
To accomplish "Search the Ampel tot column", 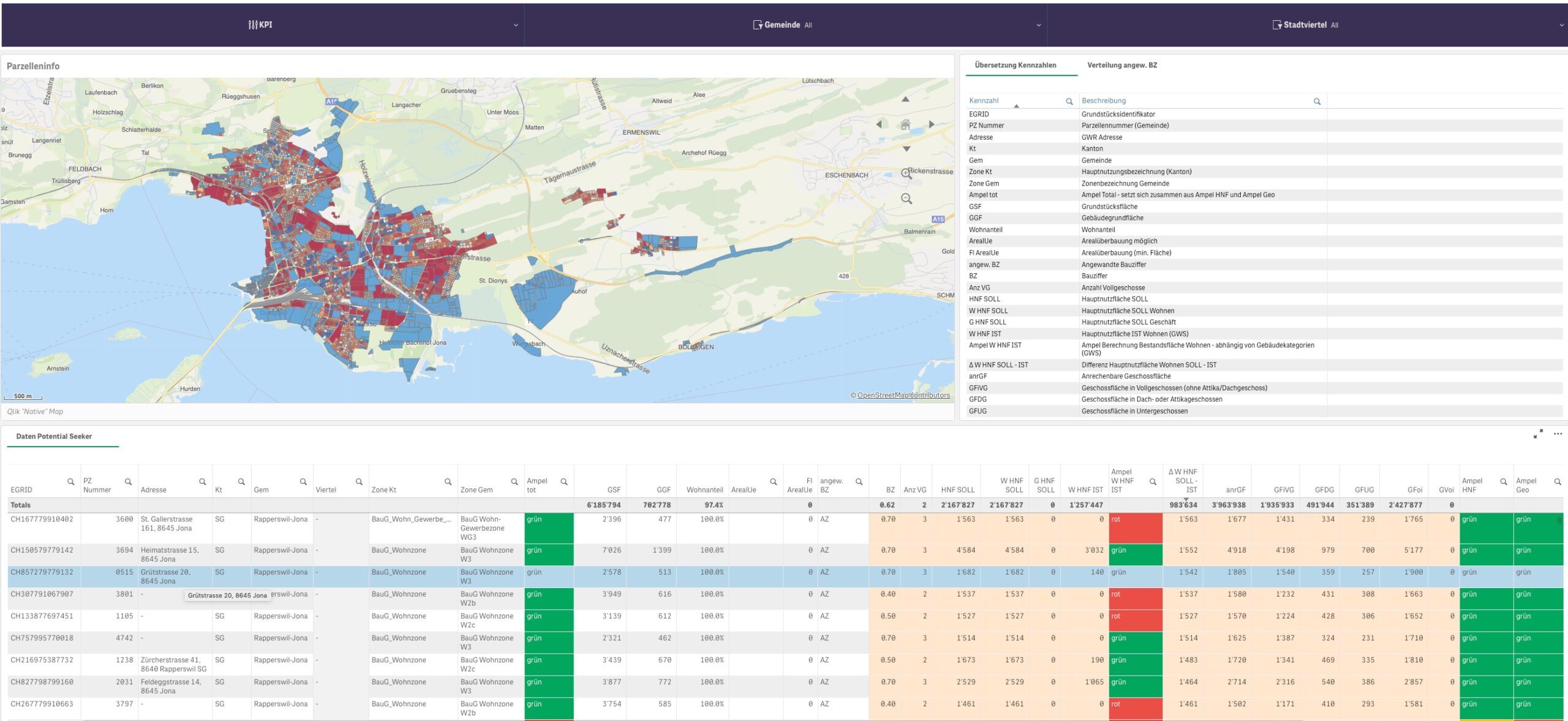I will tap(563, 482).
